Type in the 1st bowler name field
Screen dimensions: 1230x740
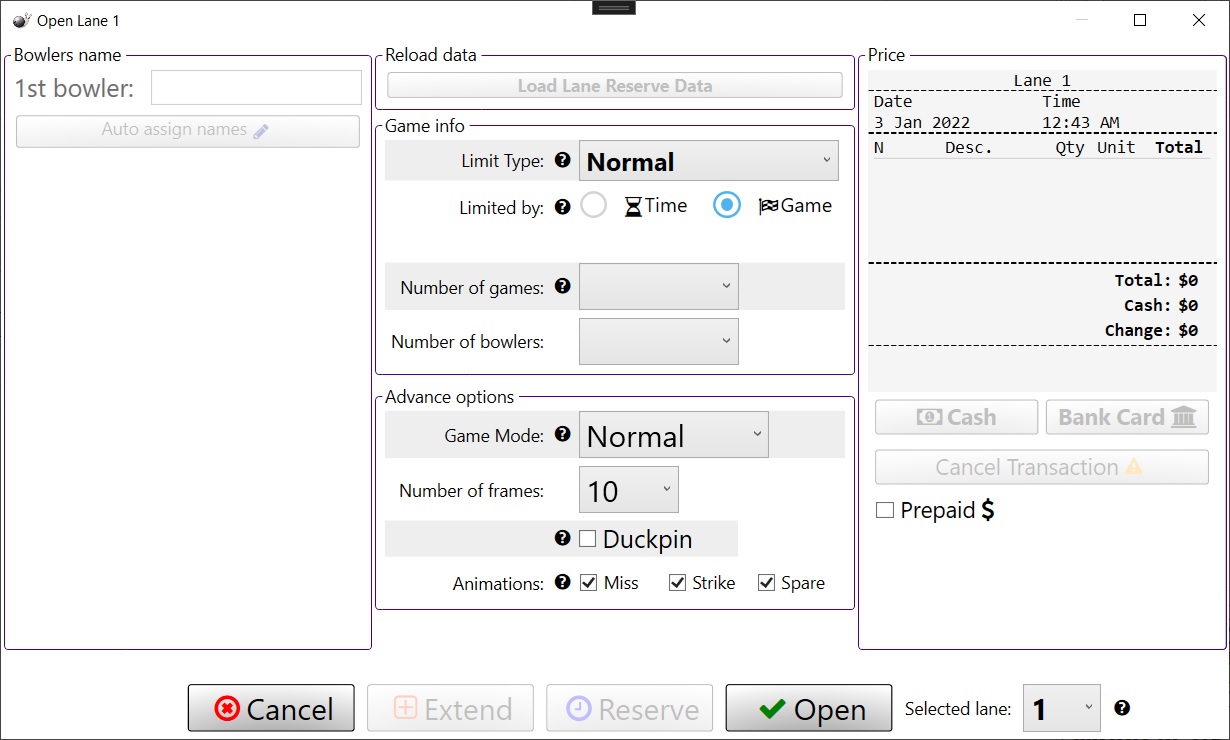(x=256, y=88)
